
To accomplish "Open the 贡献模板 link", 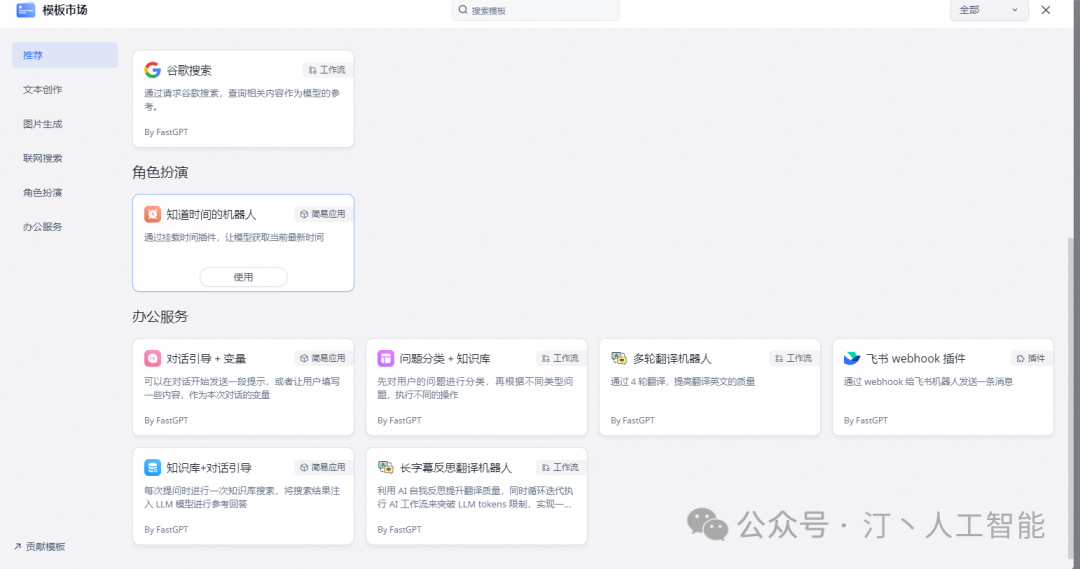I will pyautogui.click(x=39, y=546).
